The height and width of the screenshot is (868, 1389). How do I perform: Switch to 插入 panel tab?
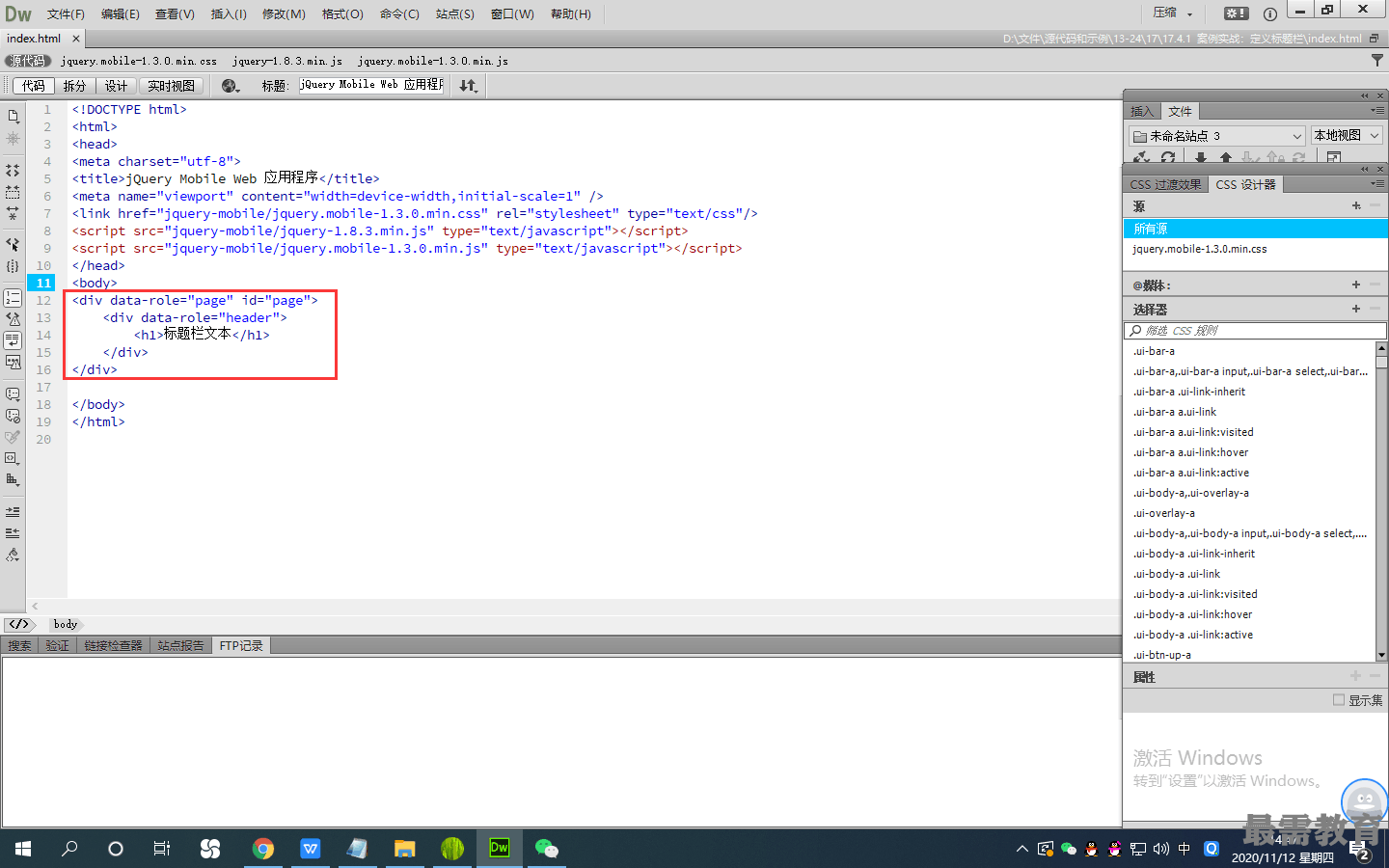coord(1142,111)
